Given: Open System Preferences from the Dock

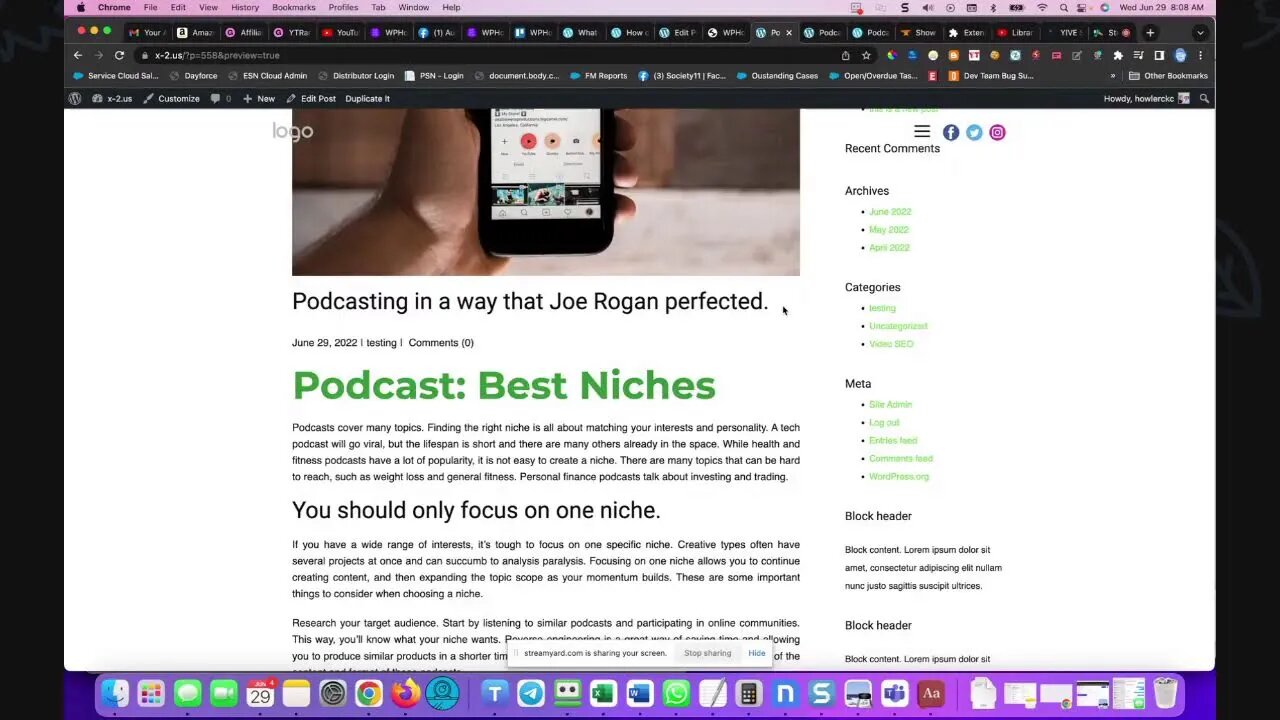Looking at the screenshot, I should pos(333,693).
